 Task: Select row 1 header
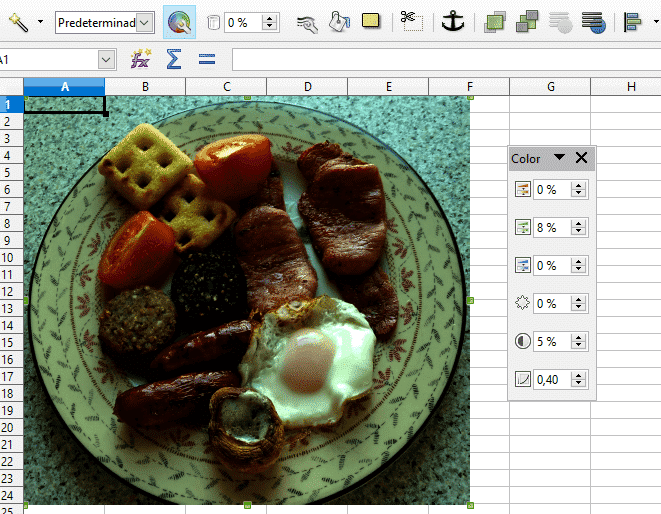(11, 104)
